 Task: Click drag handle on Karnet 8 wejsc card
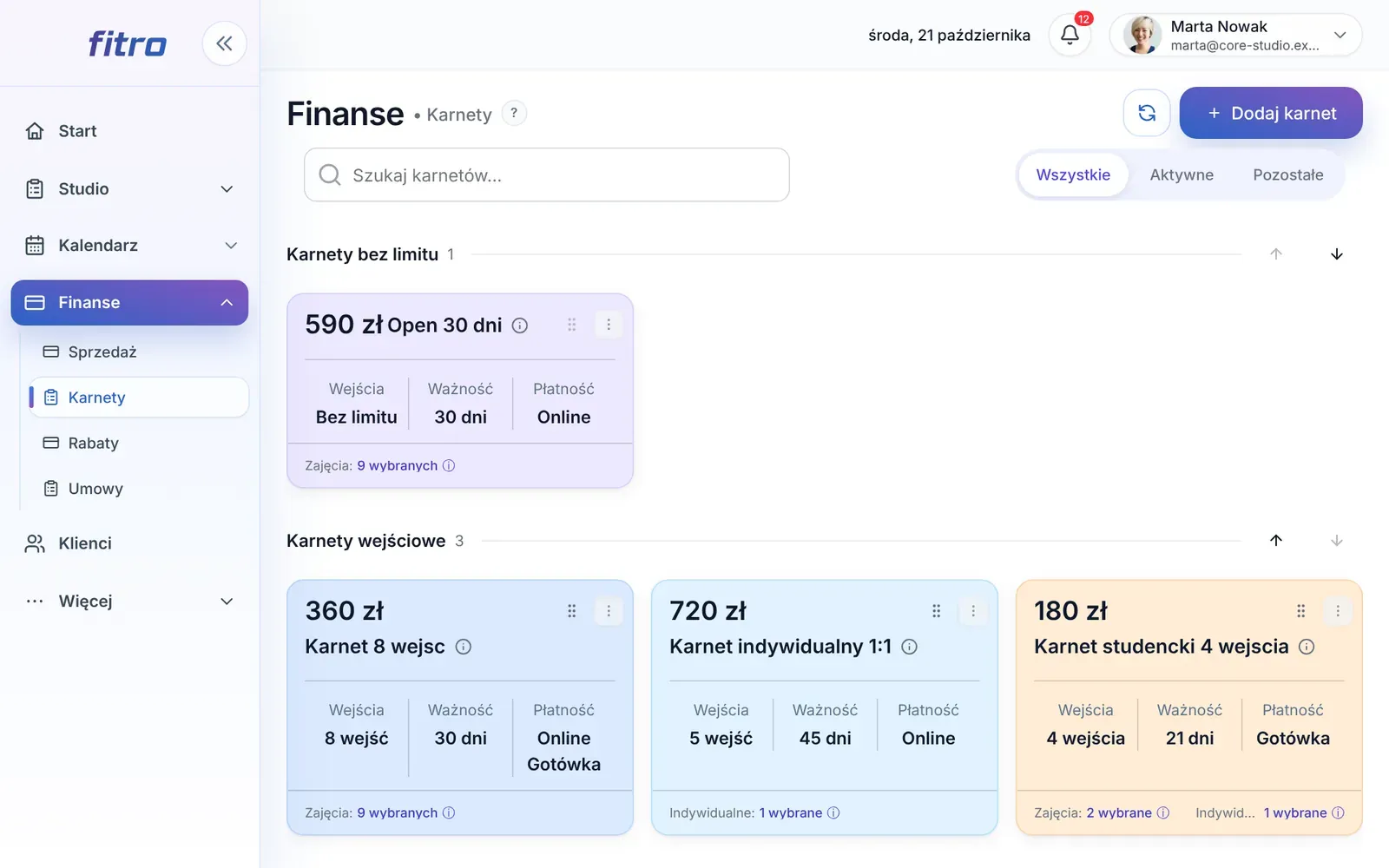click(572, 611)
